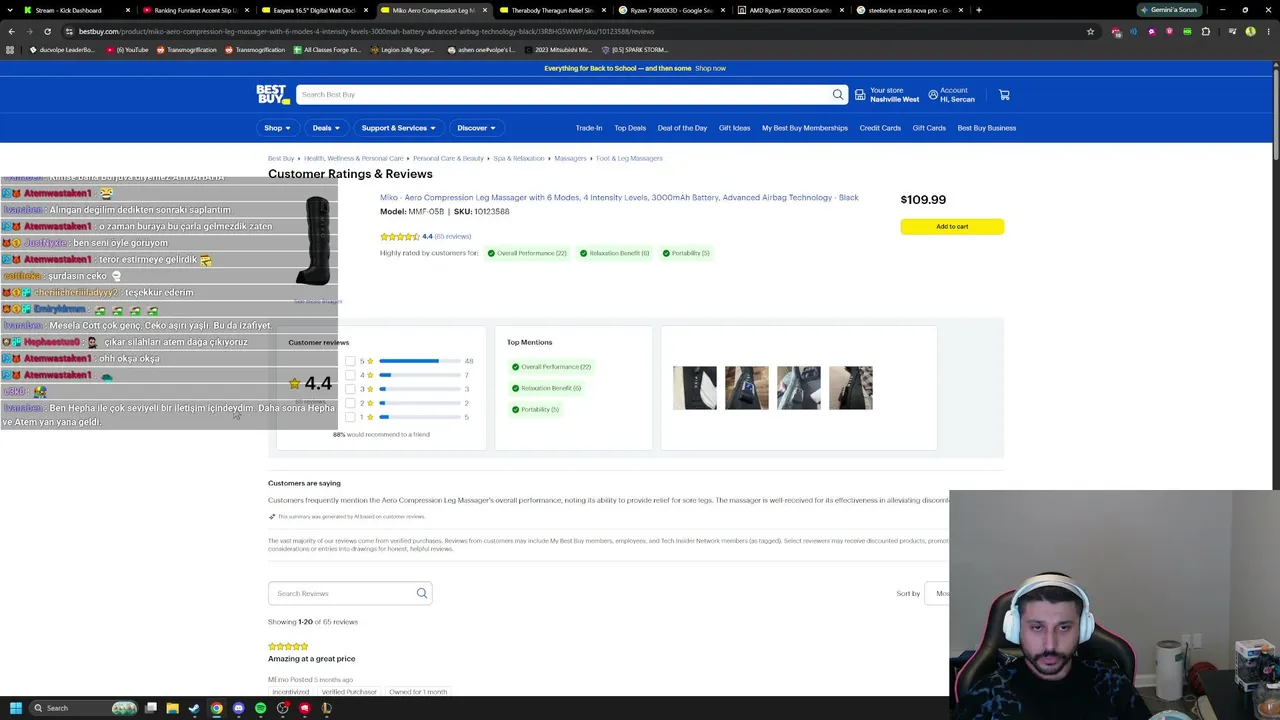Open Discord from the taskbar
Image resolution: width=1280 pixels, height=720 pixels.
(x=238, y=708)
